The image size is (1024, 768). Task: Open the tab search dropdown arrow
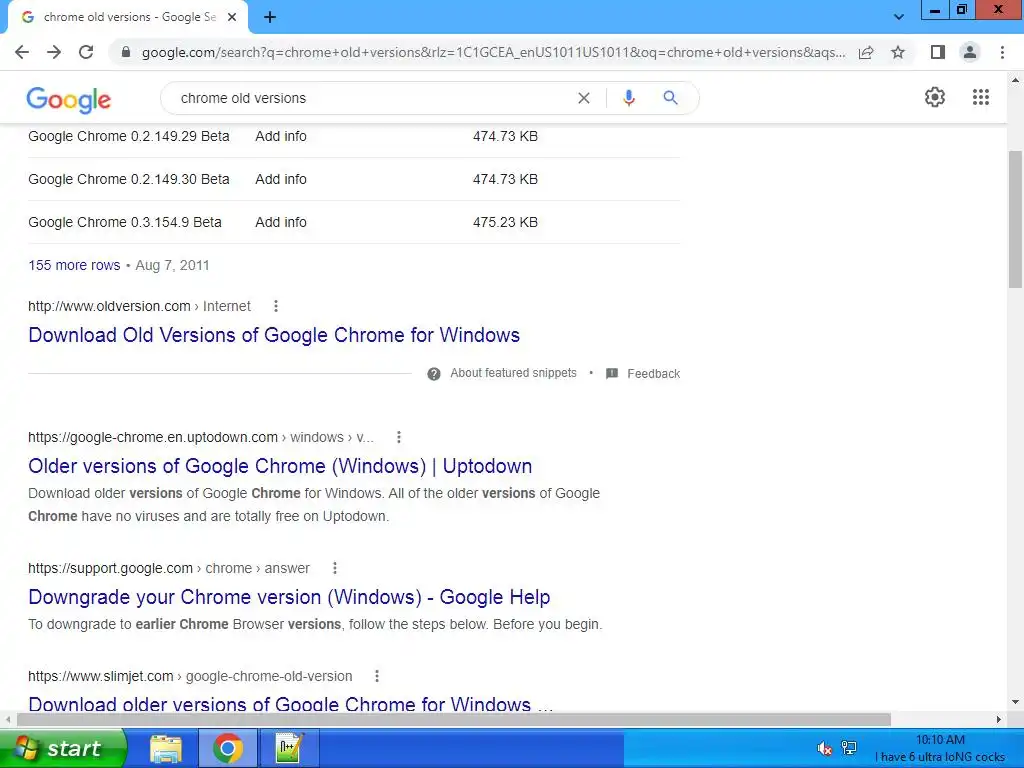coord(899,17)
